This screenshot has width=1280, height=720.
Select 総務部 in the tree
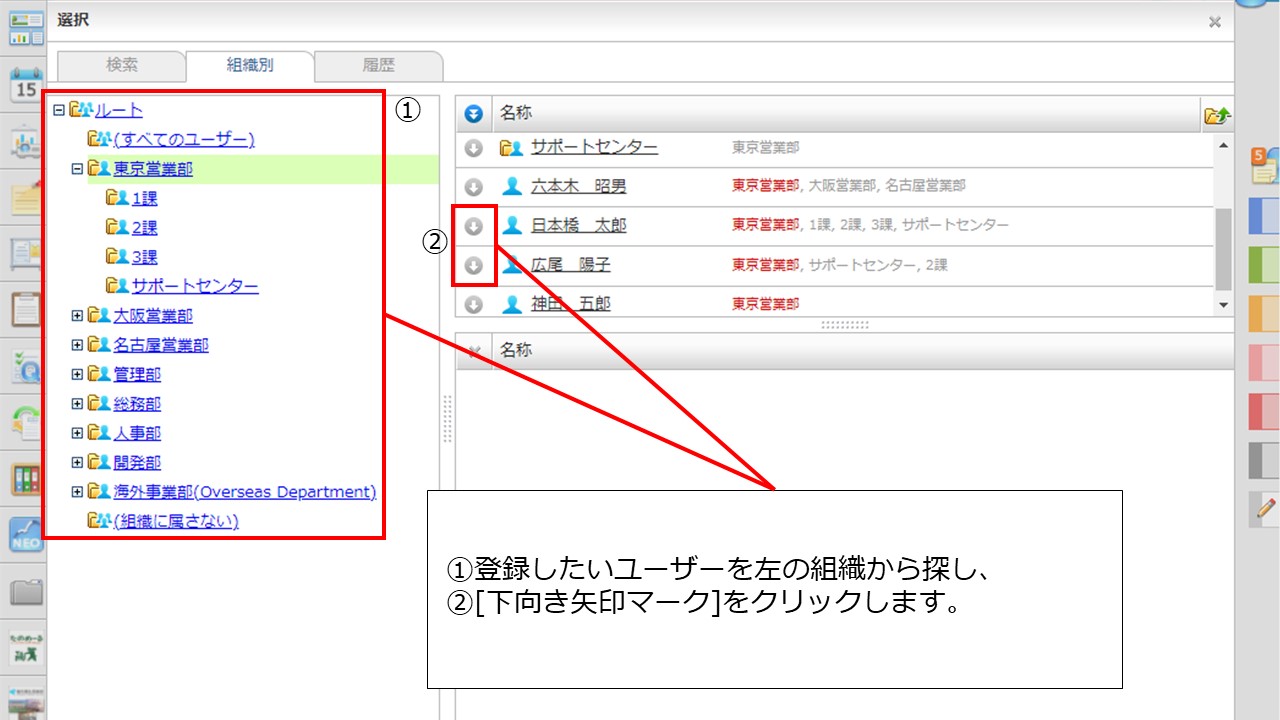pyautogui.click(x=137, y=404)
